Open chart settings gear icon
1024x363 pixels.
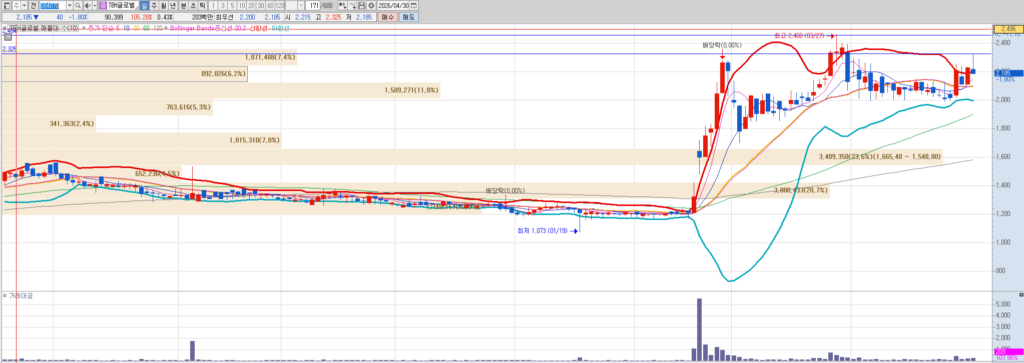point(371,5)
